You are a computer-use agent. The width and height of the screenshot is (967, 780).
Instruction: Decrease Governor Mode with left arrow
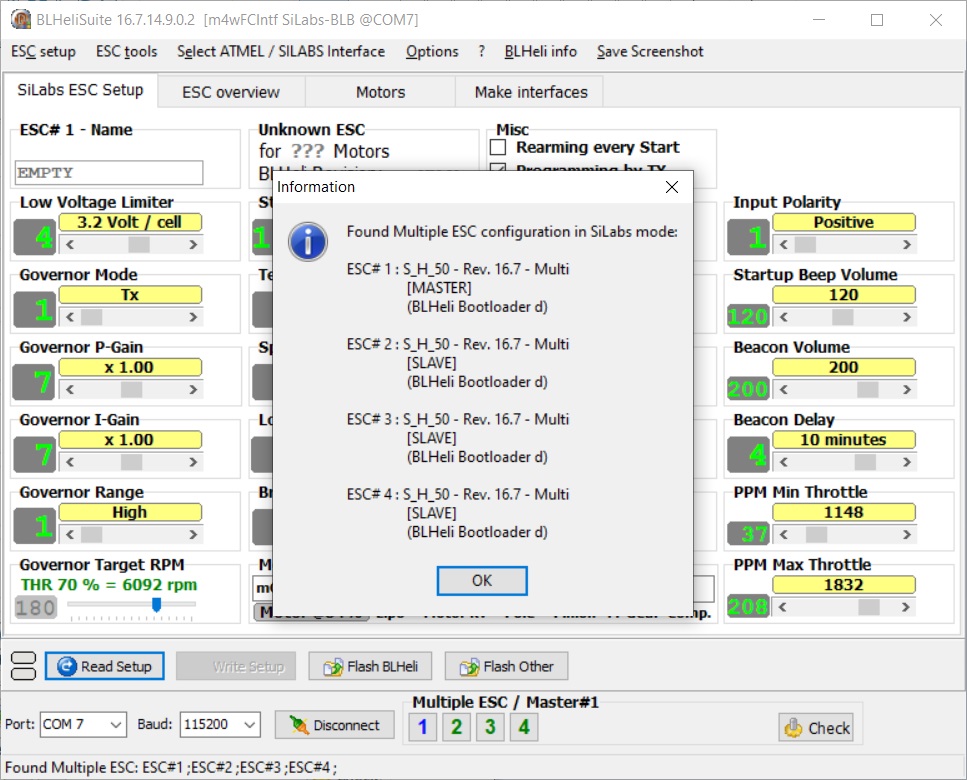point(70,317)
